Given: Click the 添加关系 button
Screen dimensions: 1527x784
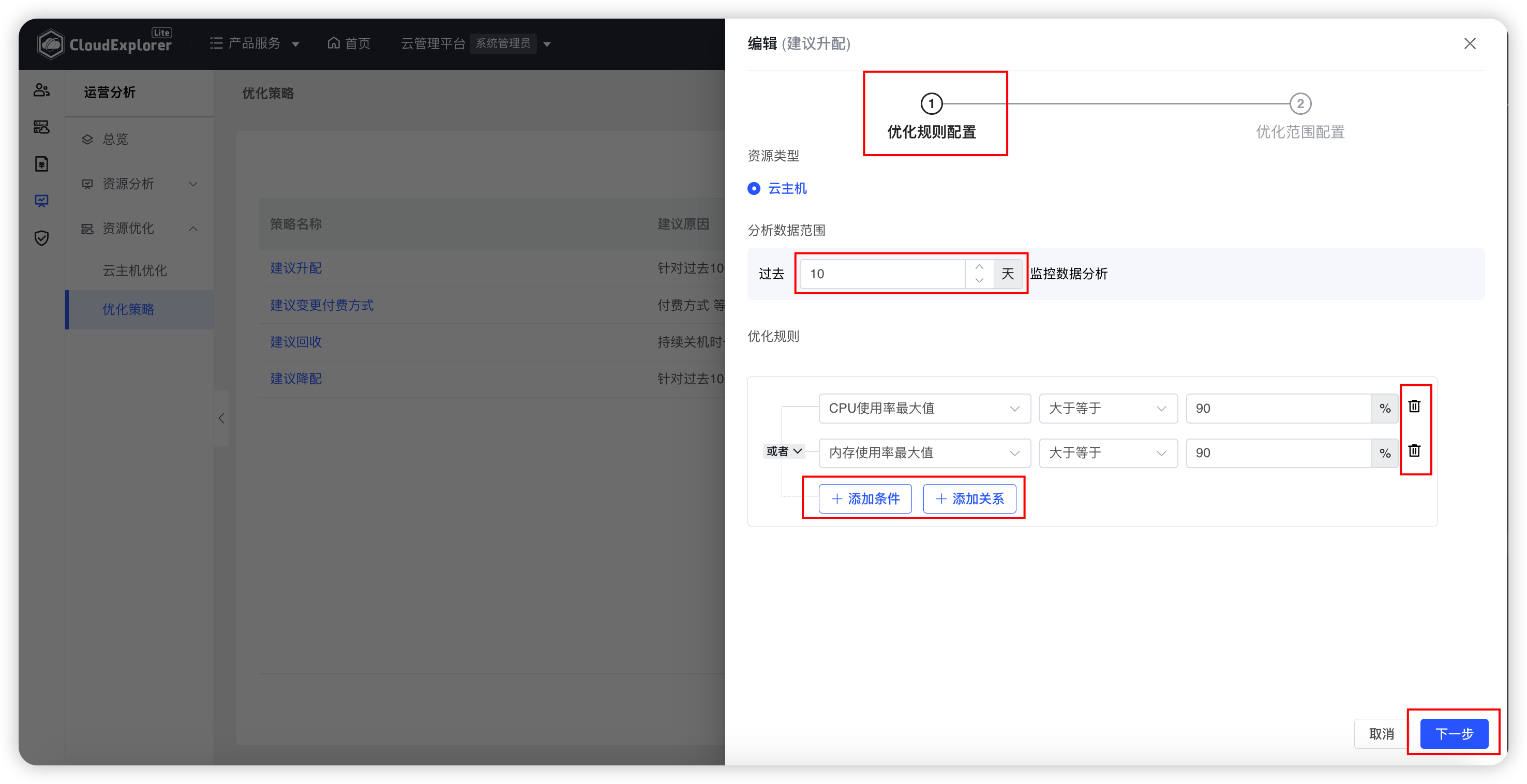Looking at the screenshot, I should (x=969, y=499).
